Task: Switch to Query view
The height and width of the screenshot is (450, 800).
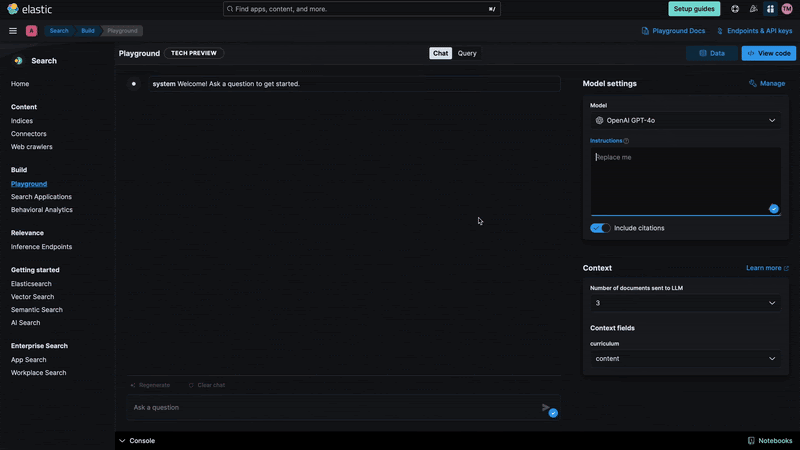Action: click(467, 53)
